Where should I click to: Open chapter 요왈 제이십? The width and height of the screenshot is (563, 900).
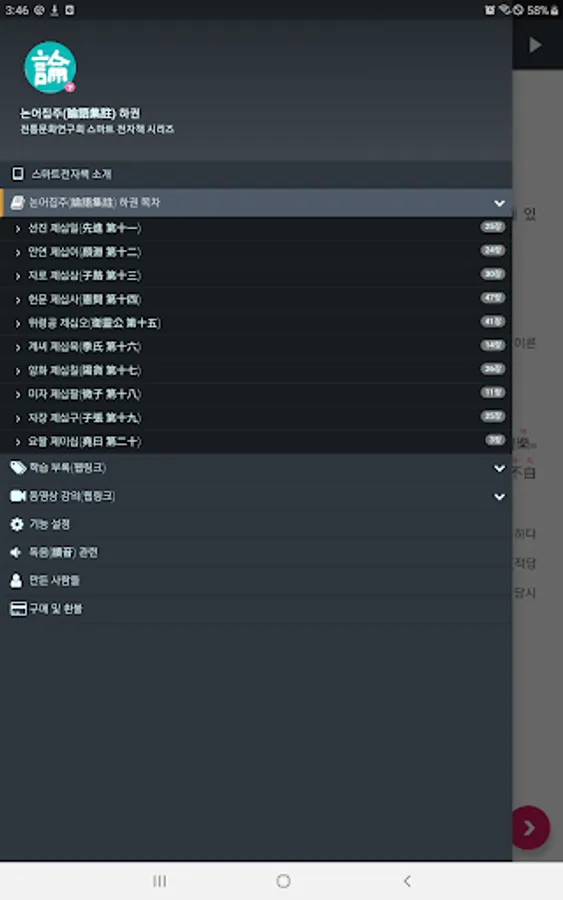256,441
